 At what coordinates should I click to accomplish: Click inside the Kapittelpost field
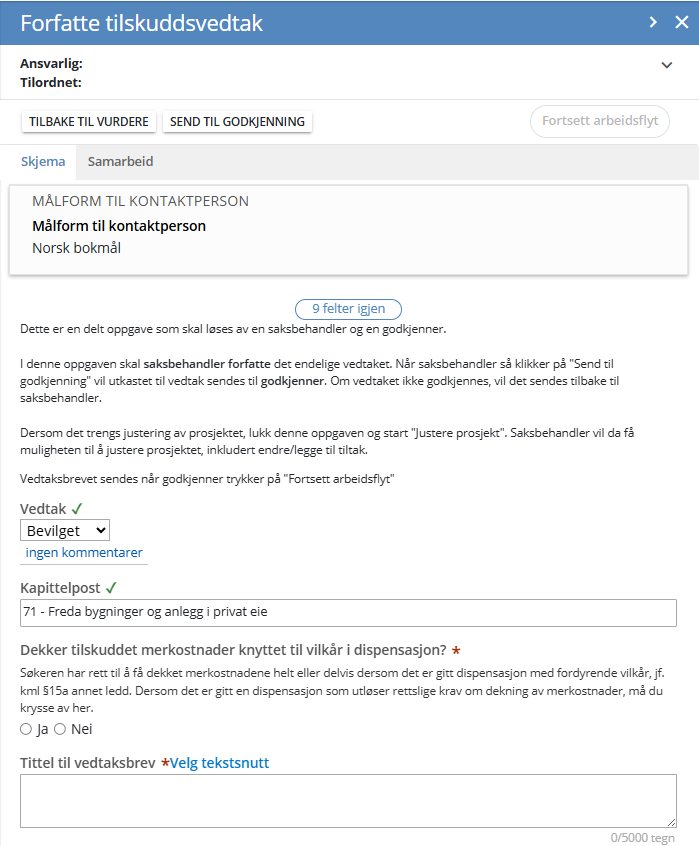pos(348,612)
